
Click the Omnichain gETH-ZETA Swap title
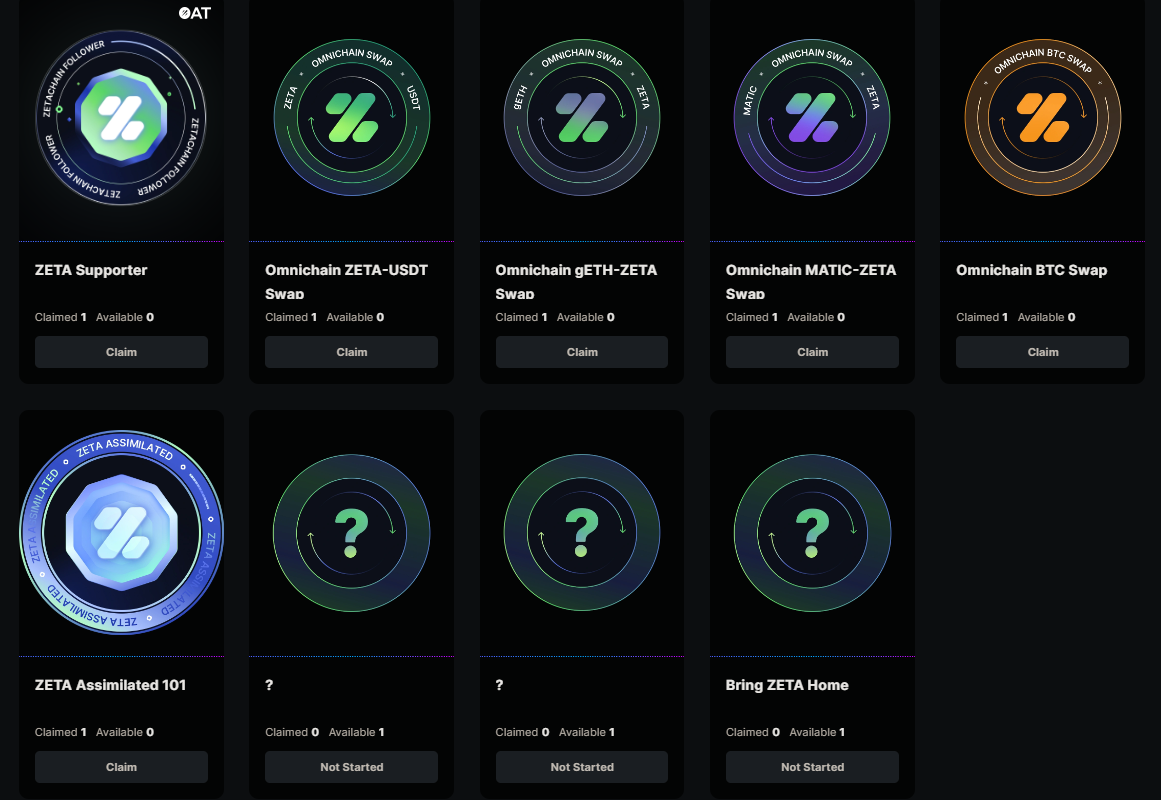pyautogui.click(x=576, y=281)
